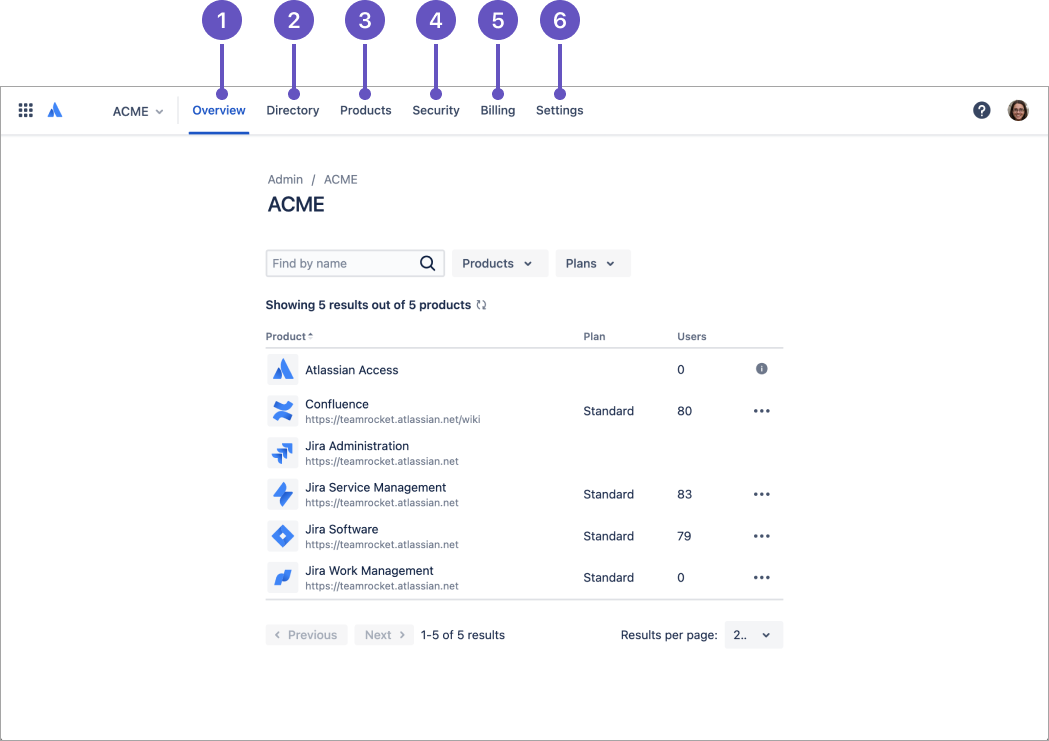Click the search magnifier icon
This screenshot has height=741, width=1049.
click(427, 263)
